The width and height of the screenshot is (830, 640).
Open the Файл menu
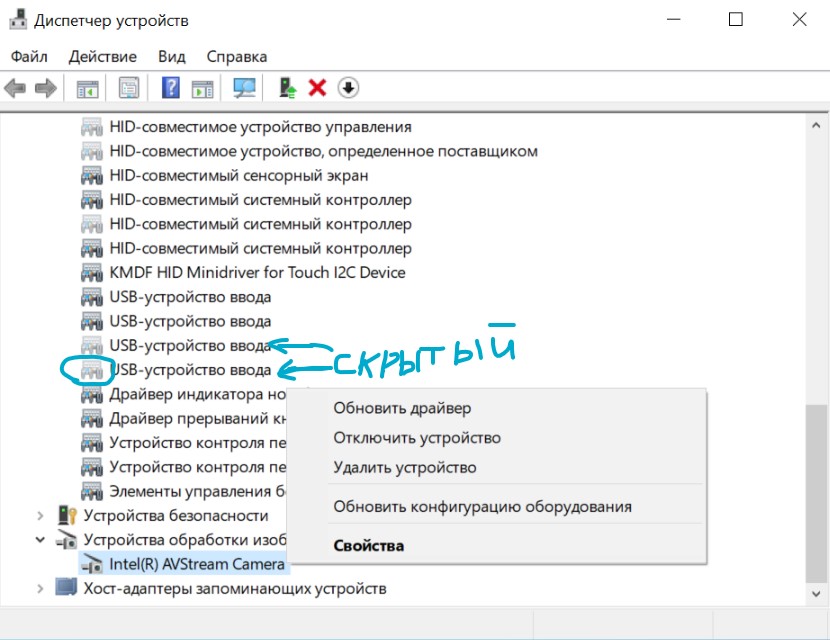click(x=29, y=57)
